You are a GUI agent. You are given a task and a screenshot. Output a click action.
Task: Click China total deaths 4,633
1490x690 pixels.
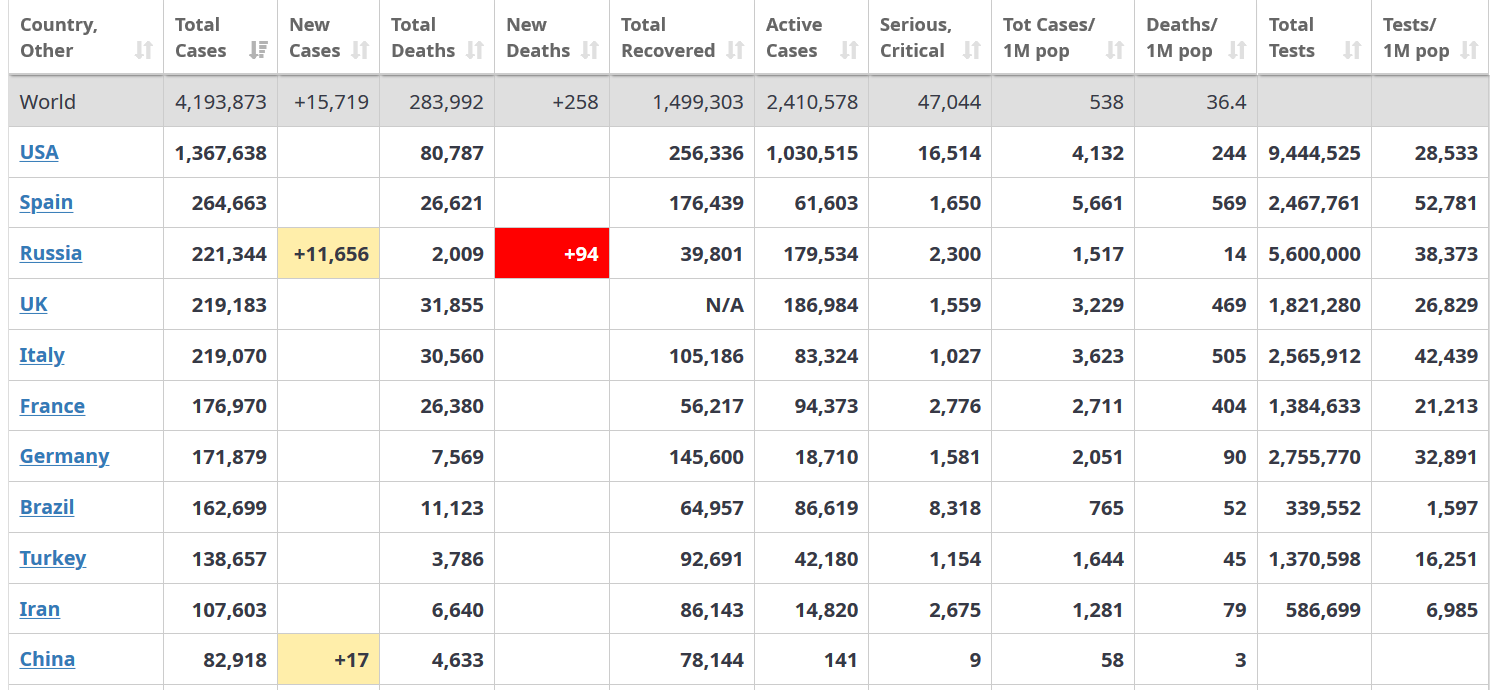458,660
